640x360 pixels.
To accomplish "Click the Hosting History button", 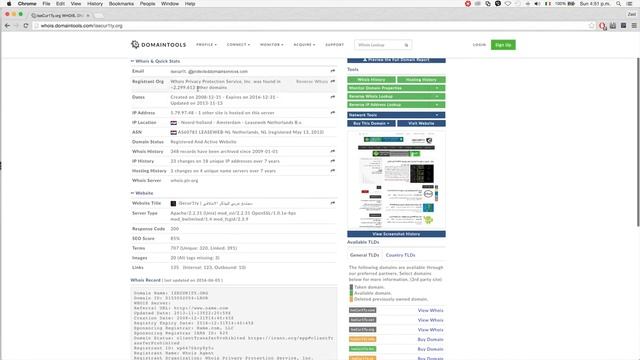I will [421, 80].
